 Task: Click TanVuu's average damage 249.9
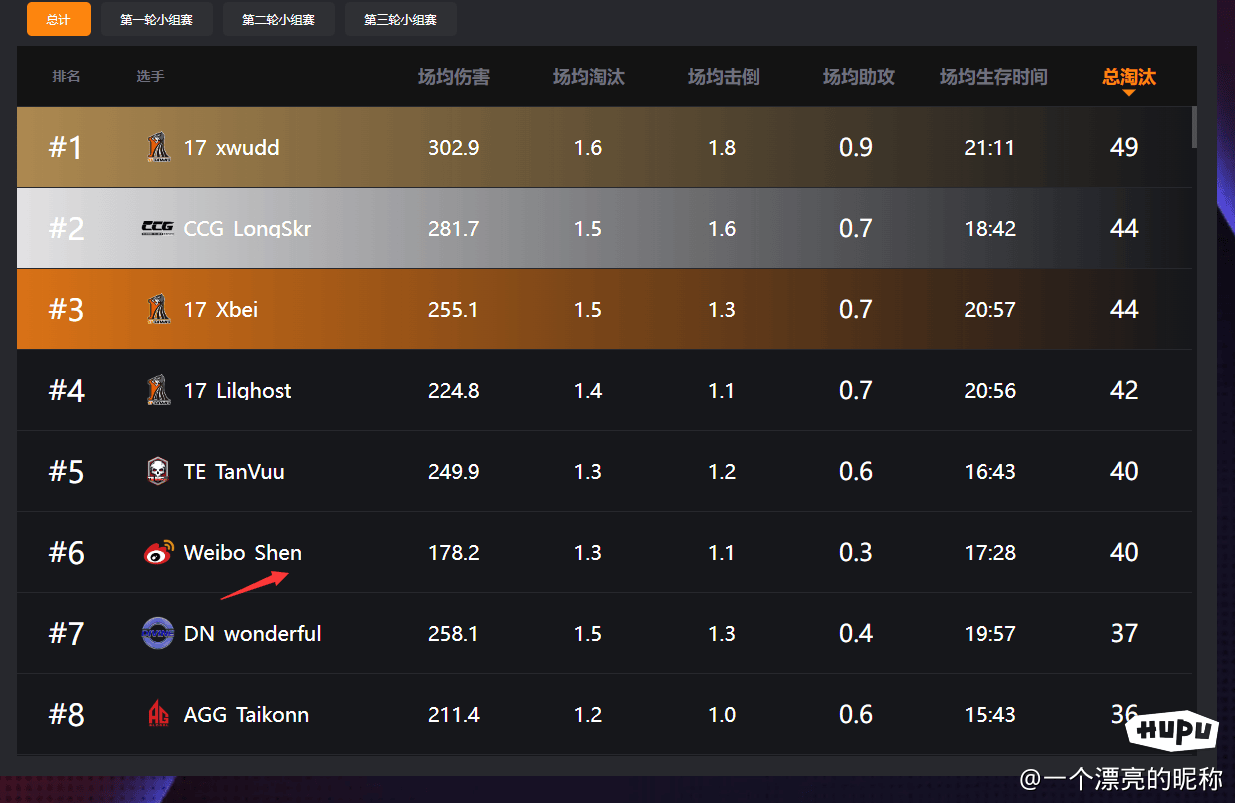pos(454,472)
